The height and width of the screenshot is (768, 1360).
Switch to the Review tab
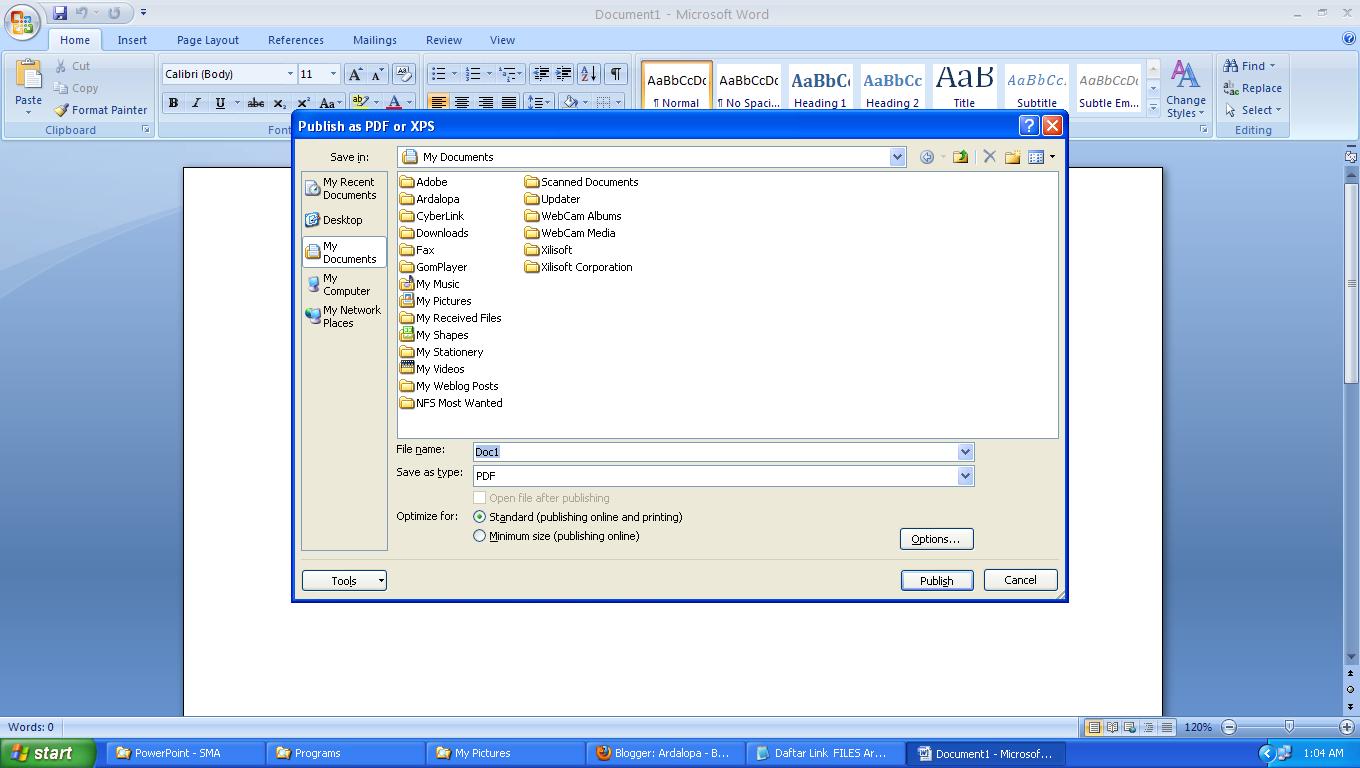point(444,40)
